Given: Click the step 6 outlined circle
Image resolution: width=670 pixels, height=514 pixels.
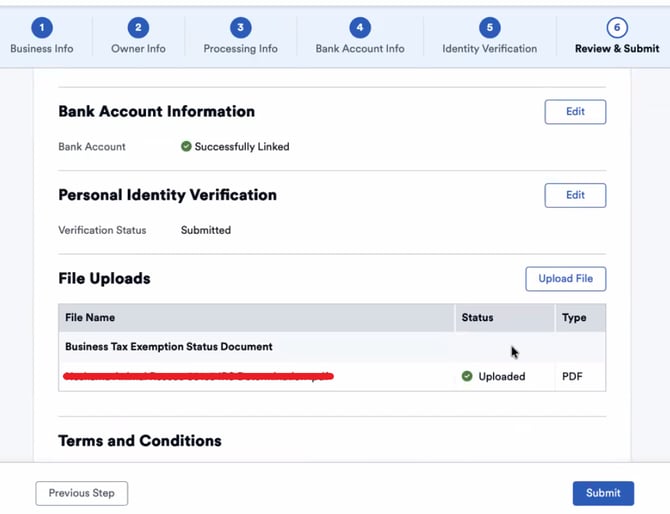Looking at the screenshot, I should coord(617,28).
